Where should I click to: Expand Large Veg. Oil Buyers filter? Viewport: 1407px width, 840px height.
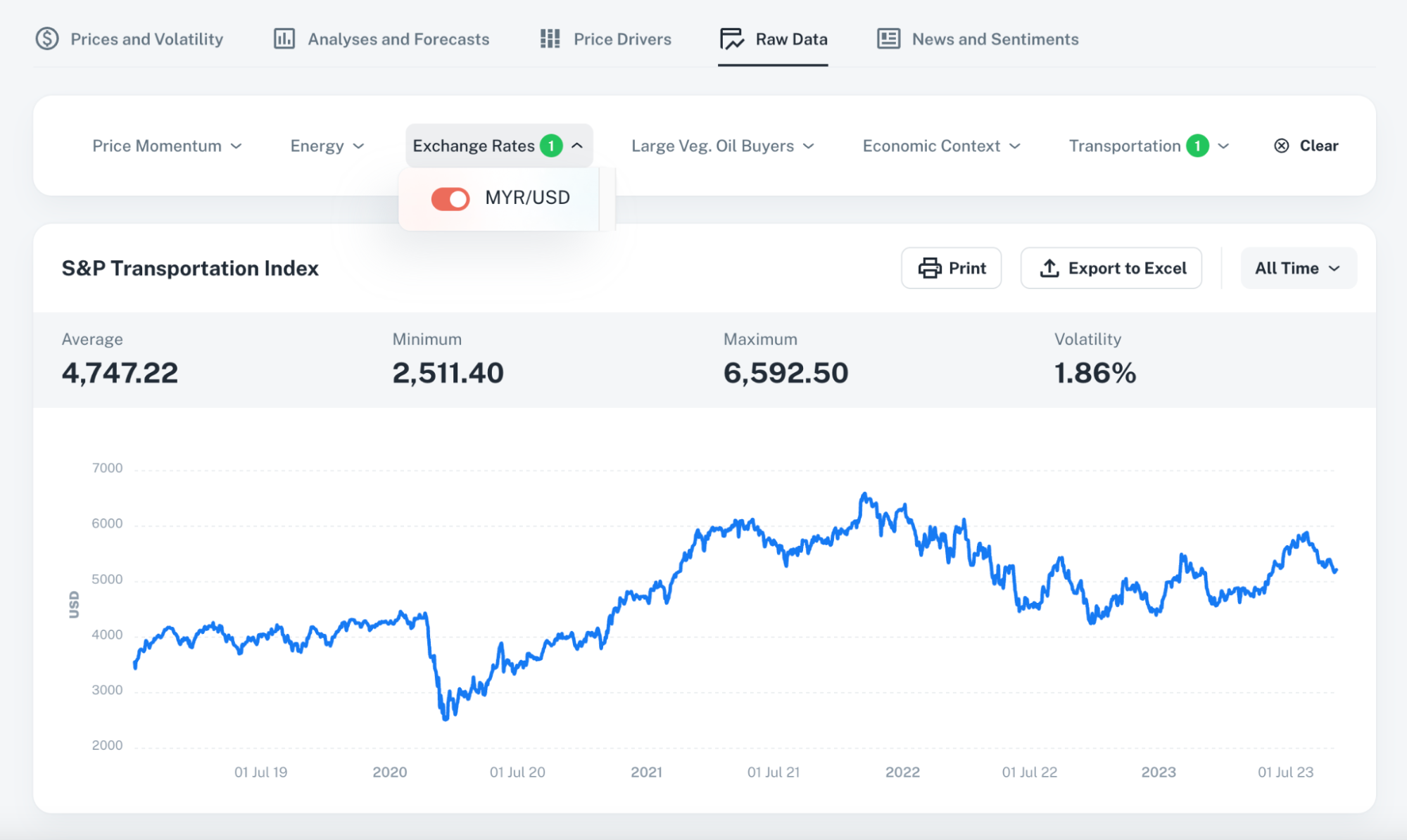click(723, 146)
